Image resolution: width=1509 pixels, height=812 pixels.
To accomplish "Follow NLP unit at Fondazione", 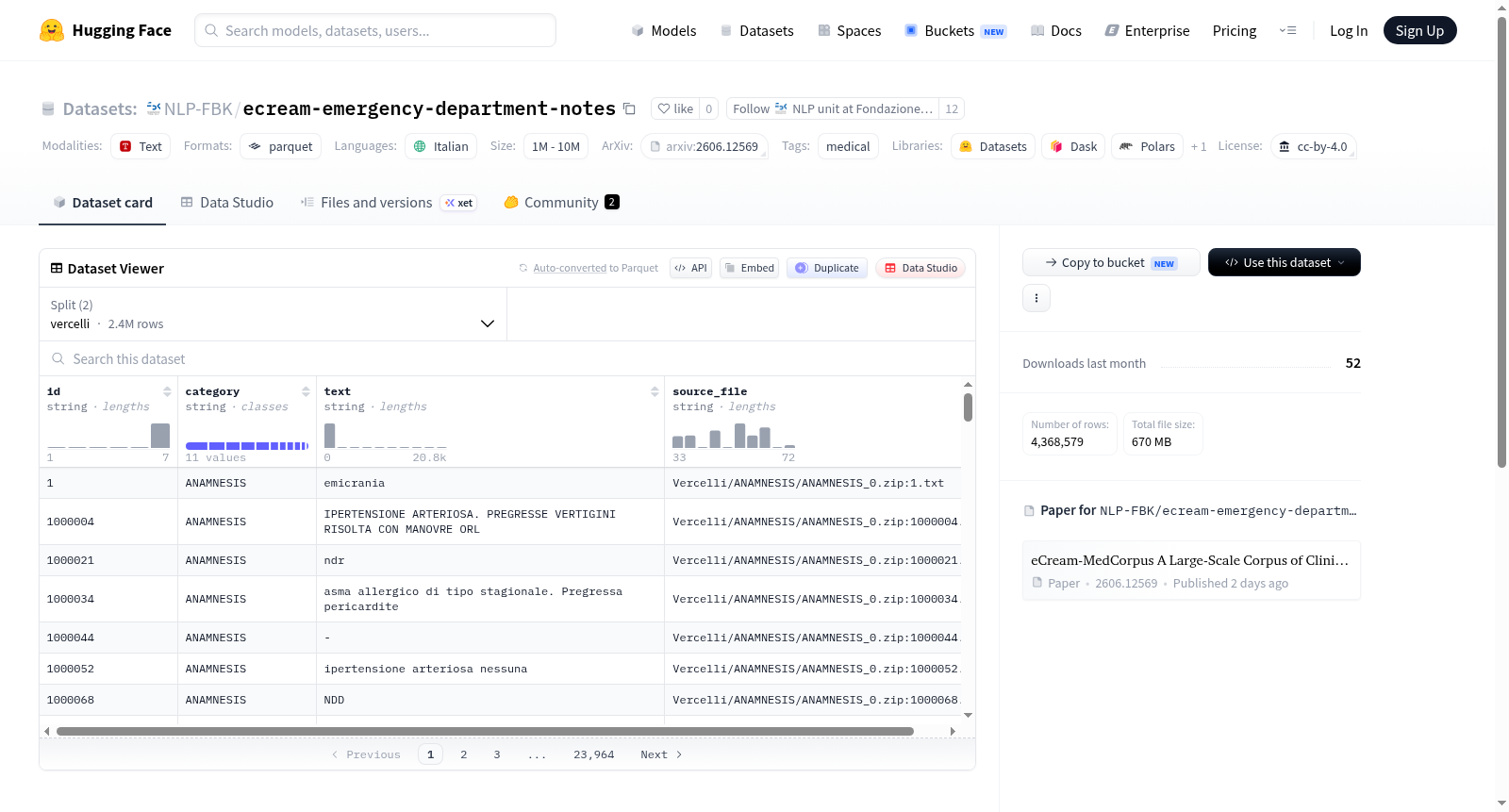I will (x=833, y=108).
